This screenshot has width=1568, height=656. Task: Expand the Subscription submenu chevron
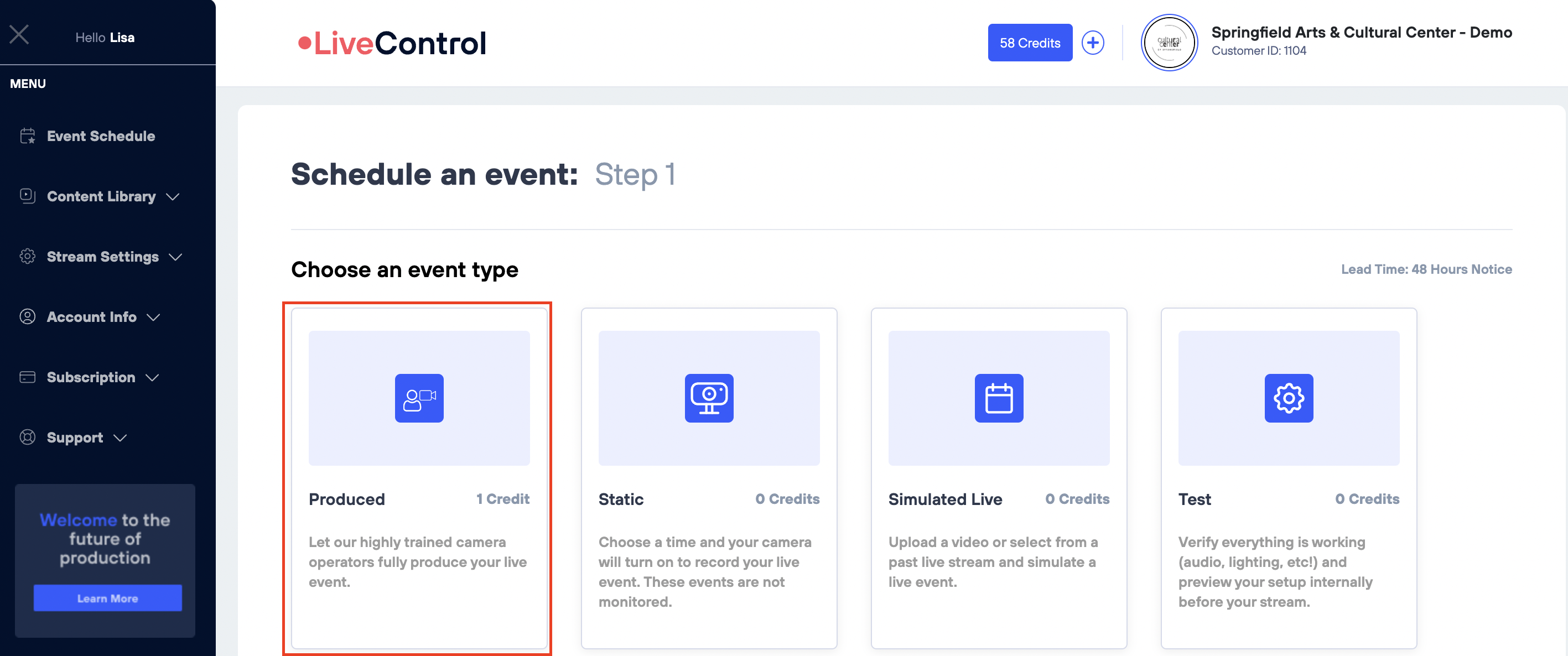(152, 377)
